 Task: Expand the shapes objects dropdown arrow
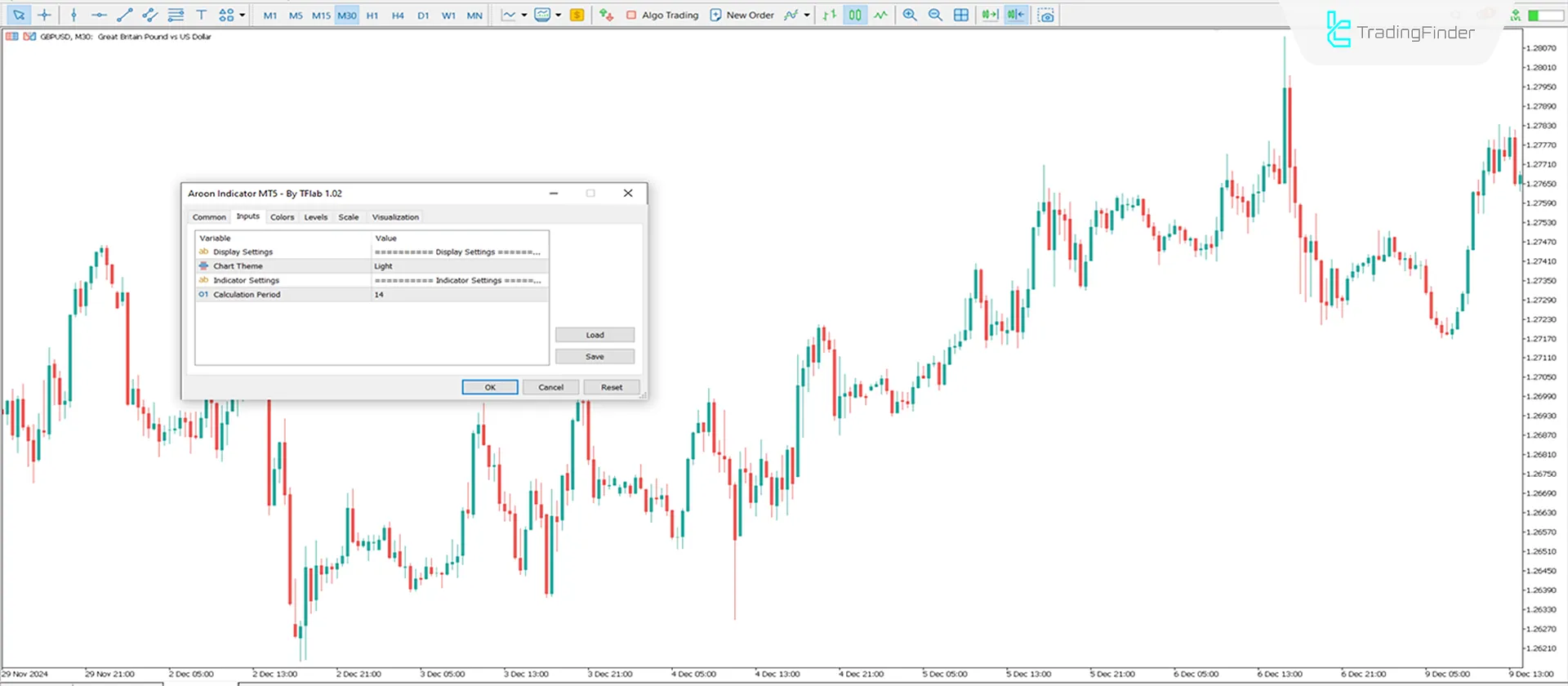tap(242, 15)
